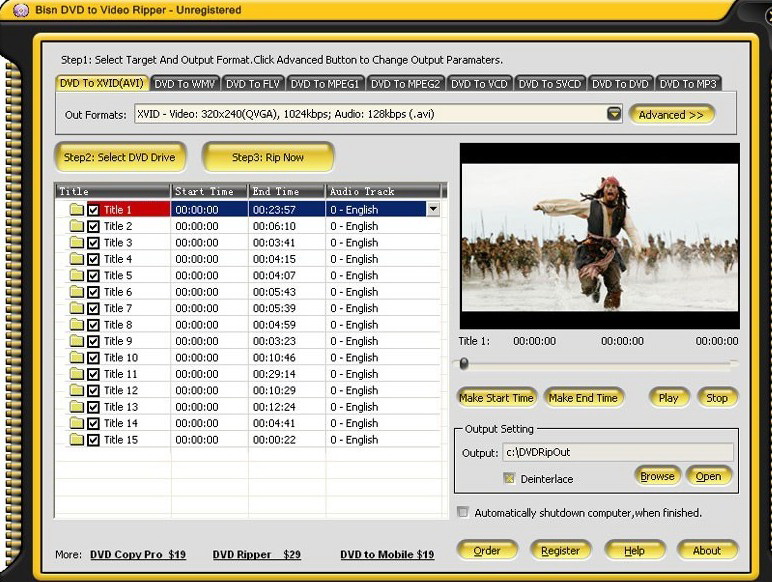The height and width of the screenshot is (582, 772).
Task: Click the folder icon beside Title 12
Action: [x=76, y=390]
